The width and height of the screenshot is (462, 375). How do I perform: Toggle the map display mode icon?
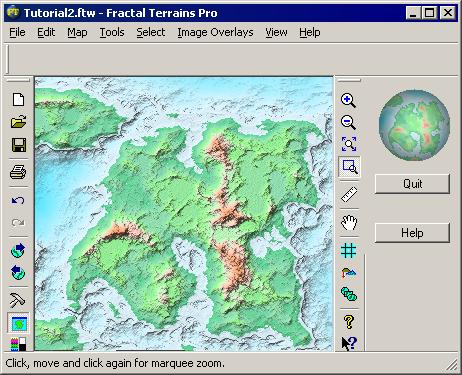click(x=18, y=323)
